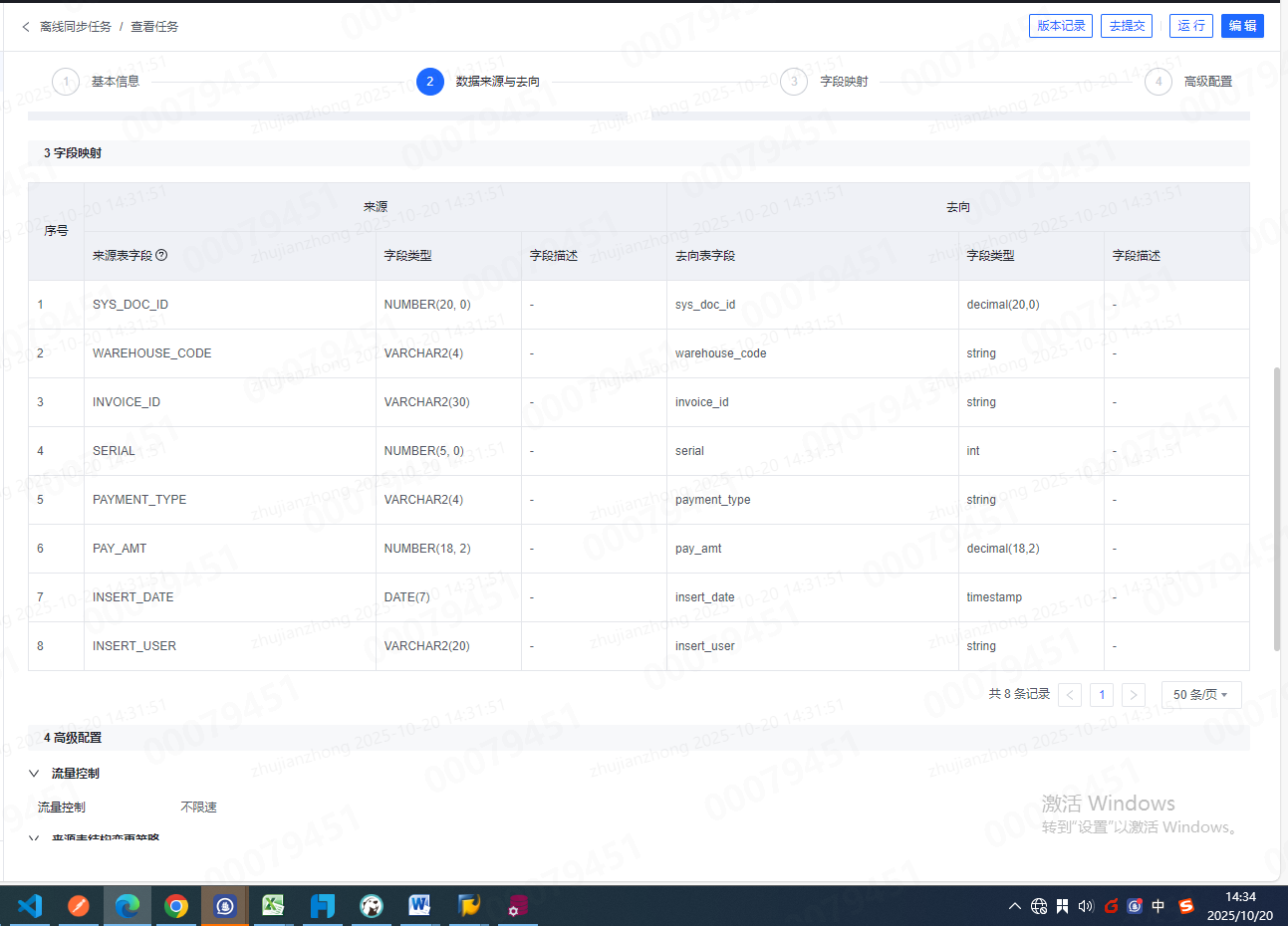This screenshot has width=1288, height=926.
Task: Click the volume icon in system tray
Action: click(1086, 906)
